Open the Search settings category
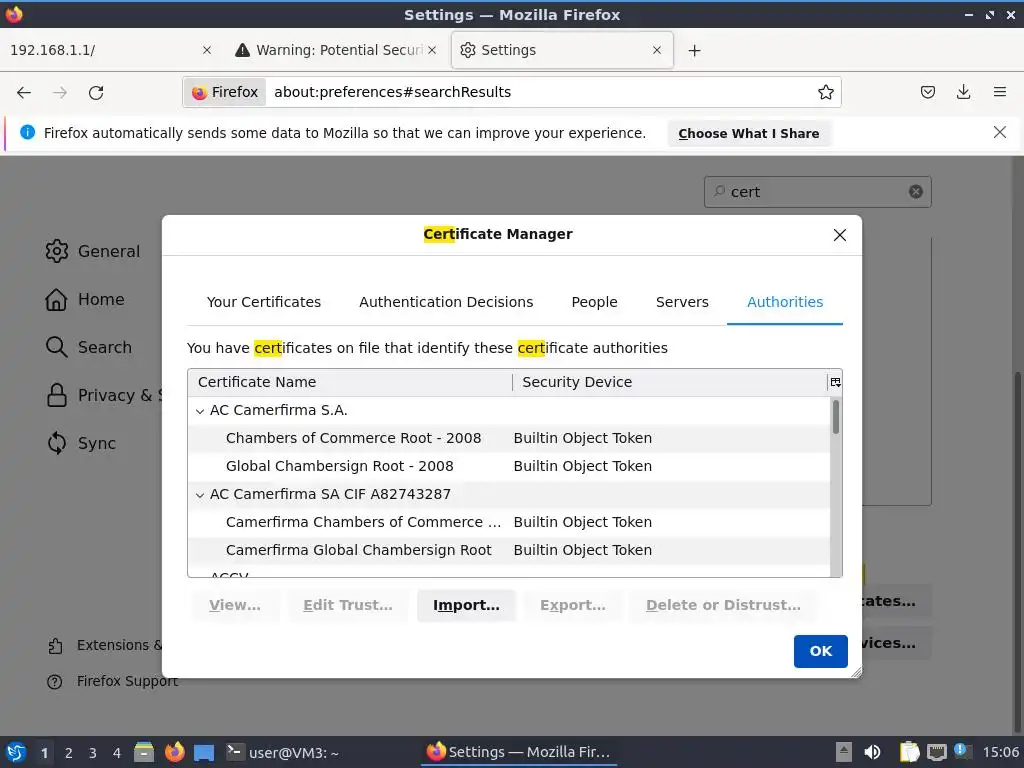The height and width of the screenshot is (768, 1024). 89,347
